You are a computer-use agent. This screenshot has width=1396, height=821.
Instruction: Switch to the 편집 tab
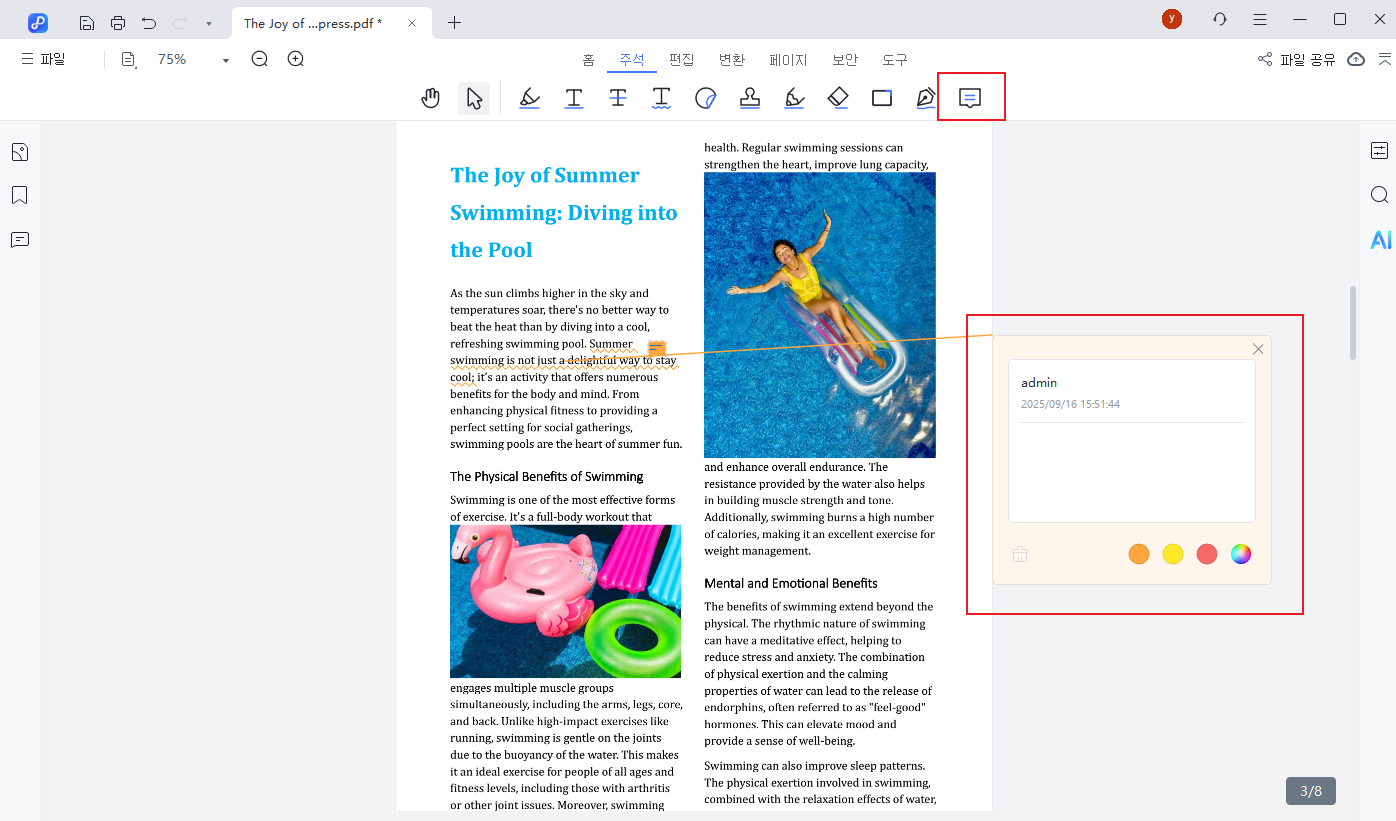pyautogui.click(x=682, y=60)
